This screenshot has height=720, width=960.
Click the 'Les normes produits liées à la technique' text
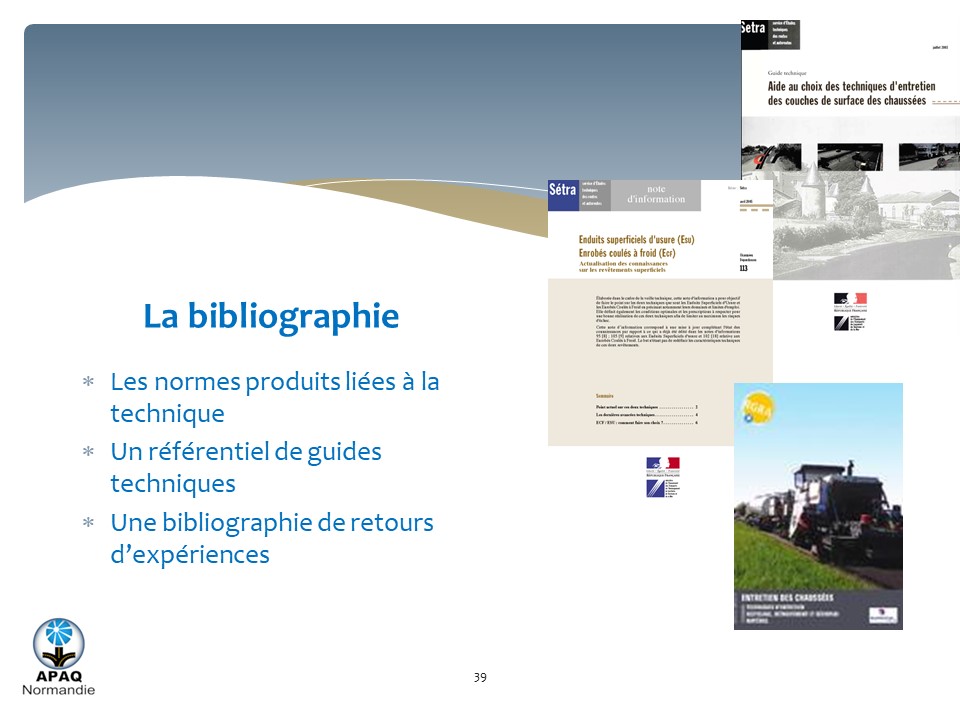(x=274, y=397)
